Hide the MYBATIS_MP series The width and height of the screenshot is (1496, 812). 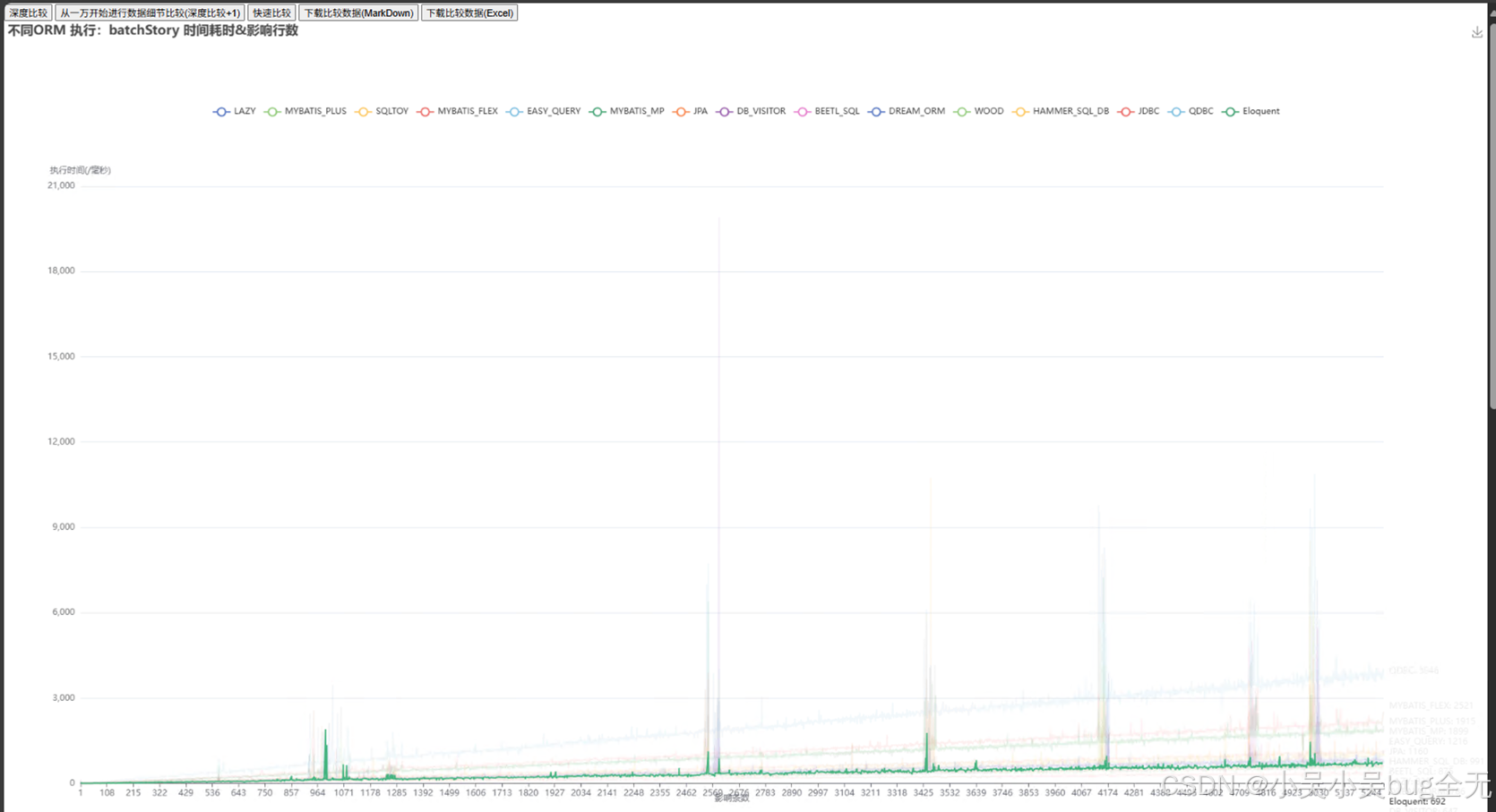(x=627, y=111)
